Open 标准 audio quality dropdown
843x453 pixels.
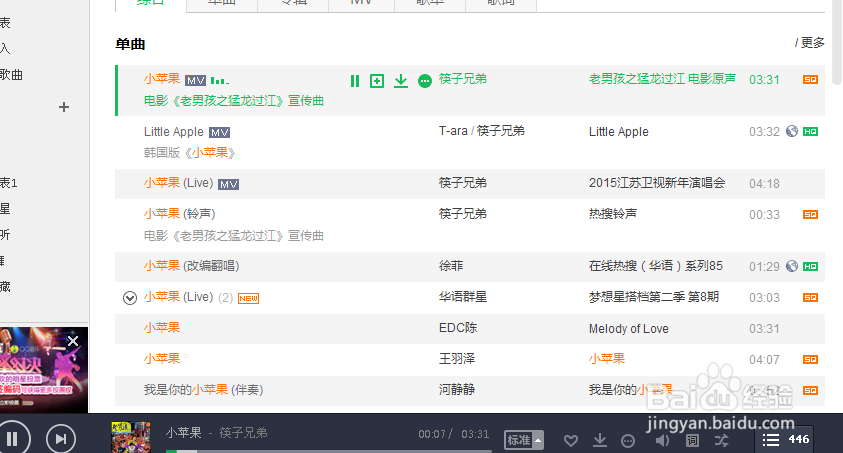pyautogui.click(x=524, y=441)
